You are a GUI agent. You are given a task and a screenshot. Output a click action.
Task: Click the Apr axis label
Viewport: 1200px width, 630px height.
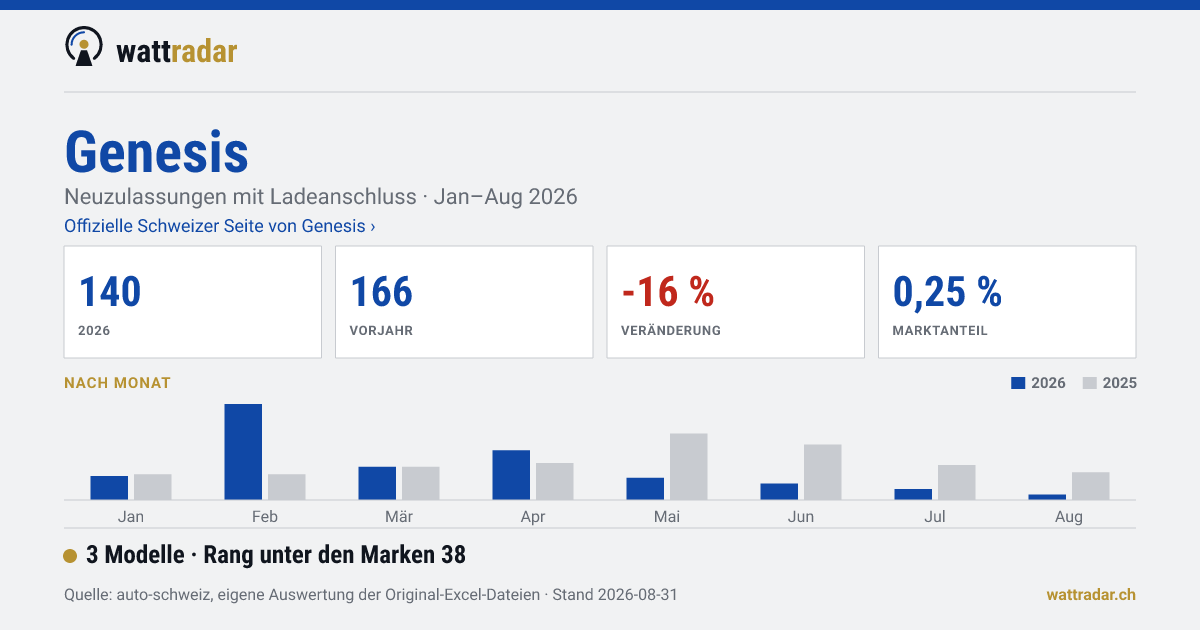pyautogui.click(x=533, y=517)
